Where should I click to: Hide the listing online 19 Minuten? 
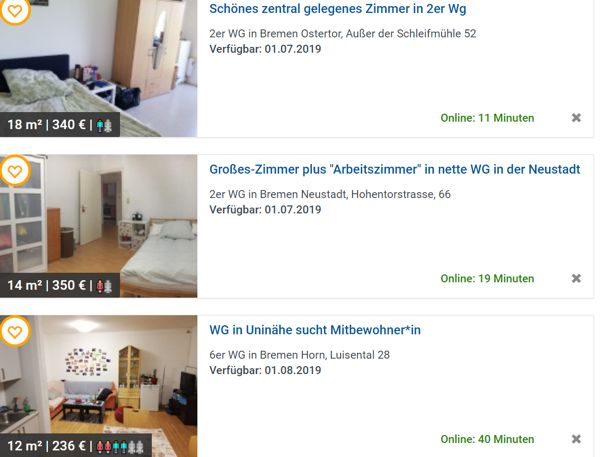[576, 278]
